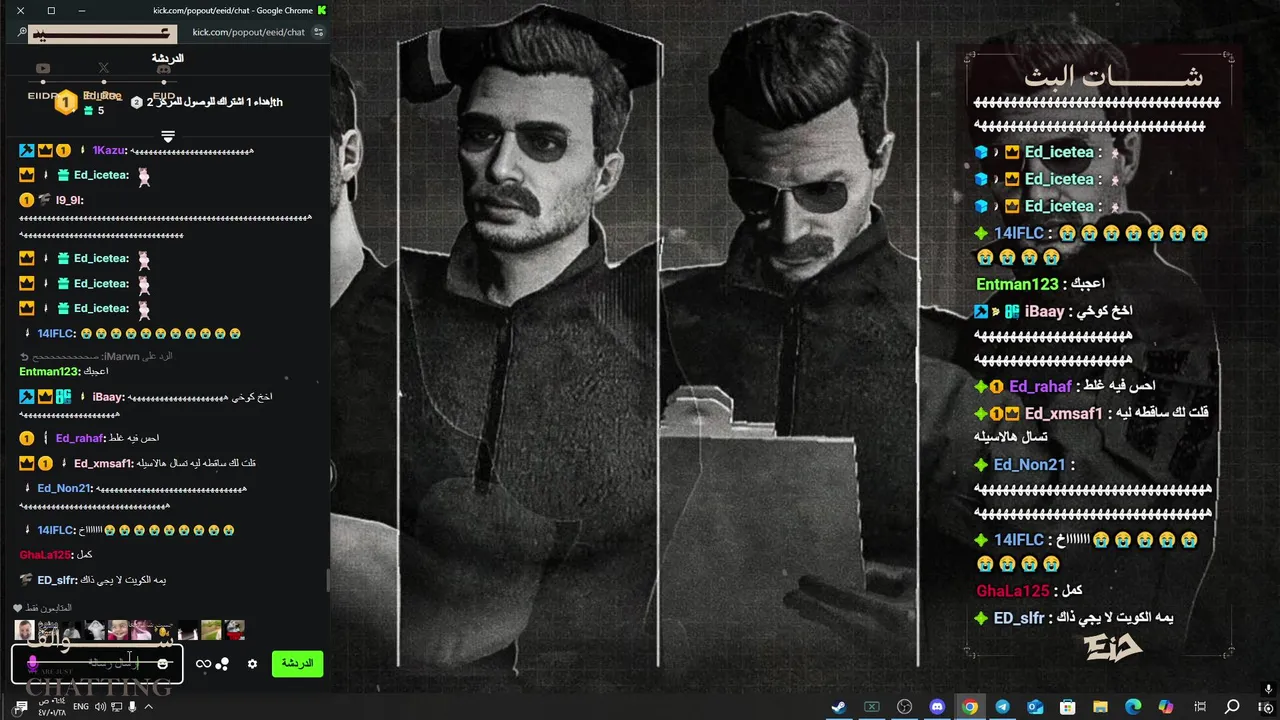The width and height of the screenshot is (1280, 720).
Task: Click the silver rank 2 badge
Action: (137, 102)
